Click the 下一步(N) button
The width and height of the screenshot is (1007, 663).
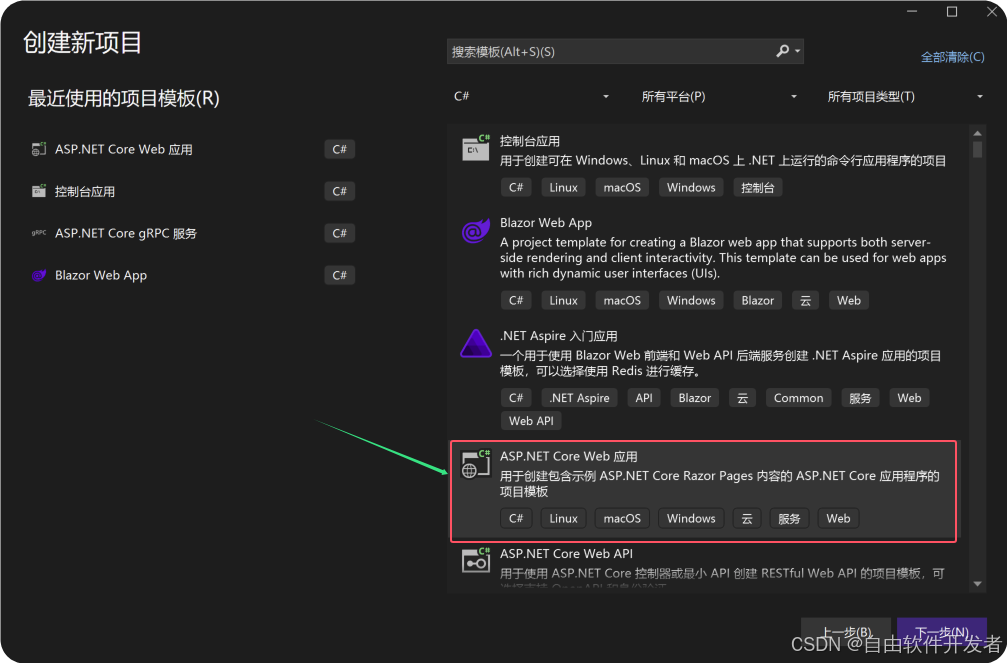tap(941, 632)
